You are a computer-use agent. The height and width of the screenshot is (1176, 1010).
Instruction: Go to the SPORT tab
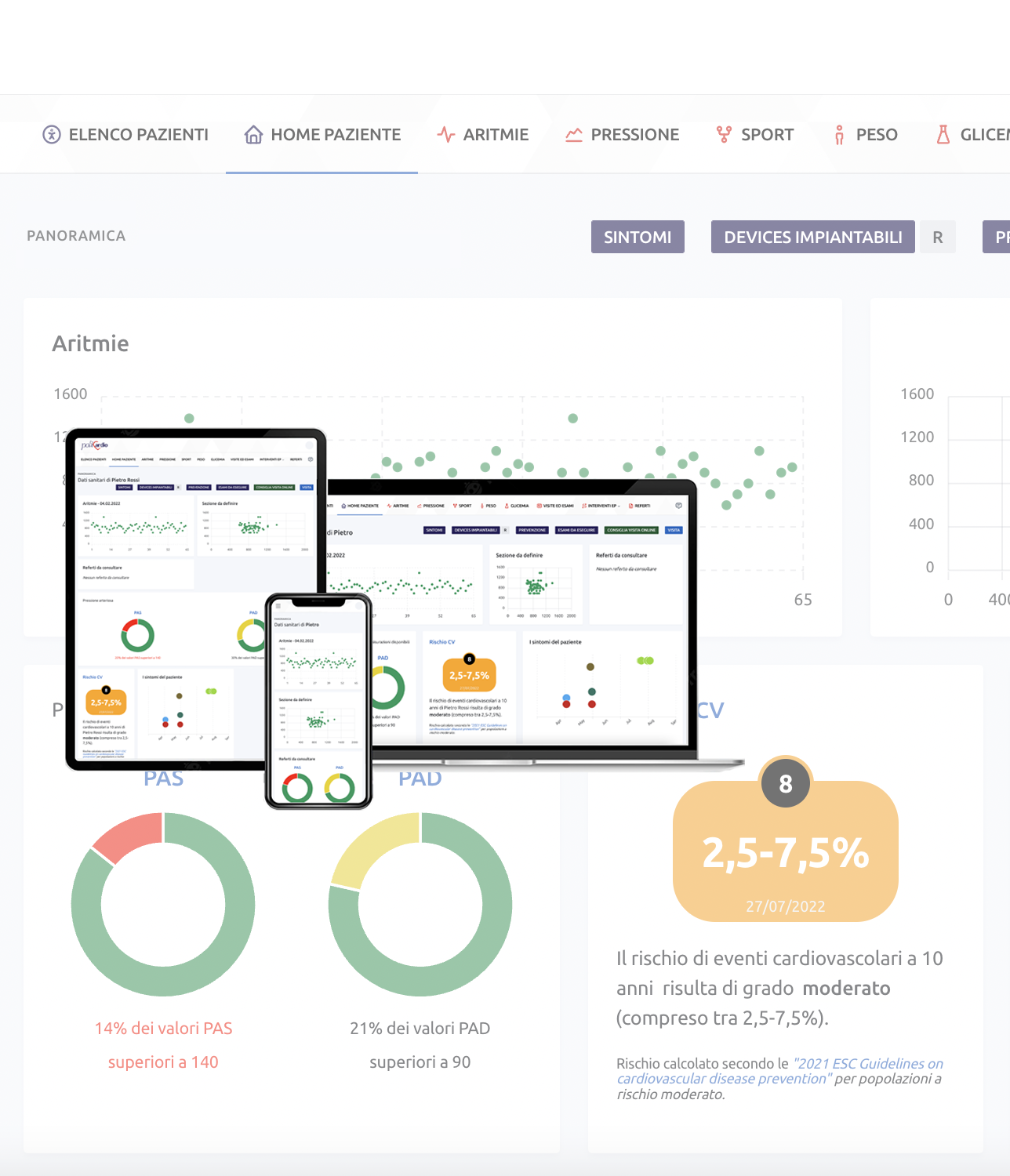[767, 135]
